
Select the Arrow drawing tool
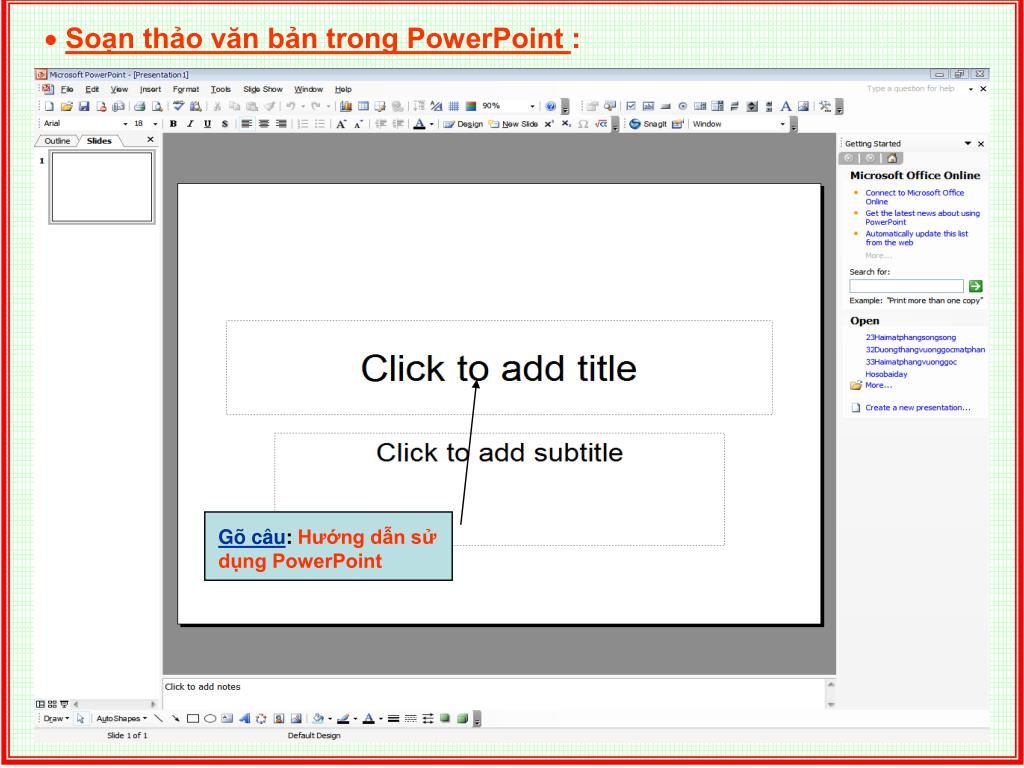[176, 718]
